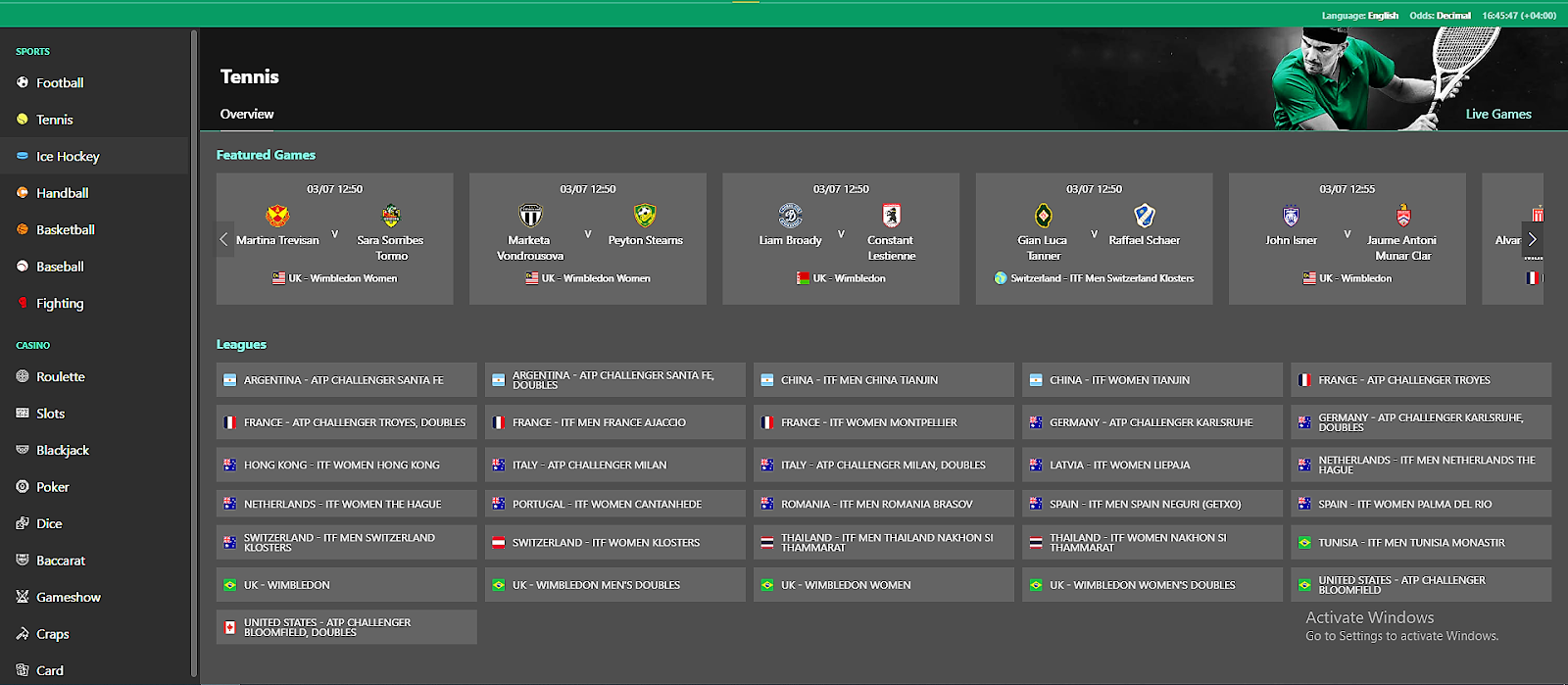Open Spain ITF Men Spain Neguri (Getxo)

(1152, 504)
